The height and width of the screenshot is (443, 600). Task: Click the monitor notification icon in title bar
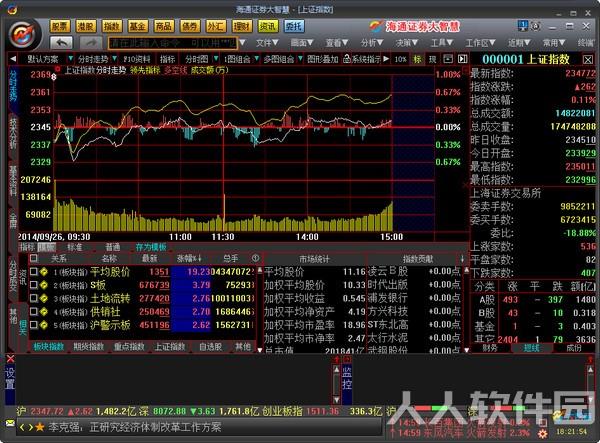(523, 26)
